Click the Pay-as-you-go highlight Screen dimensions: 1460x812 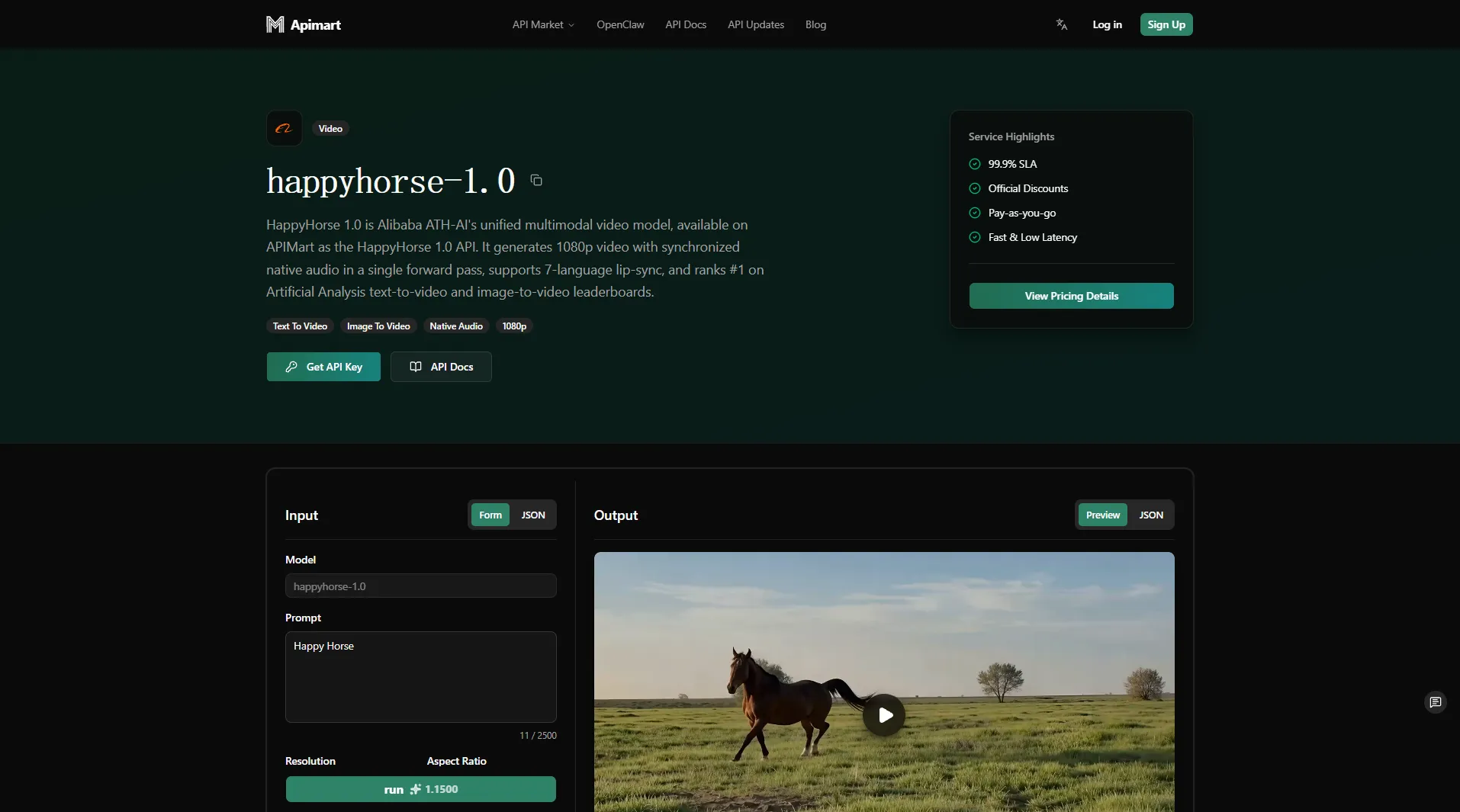tap(1012, 213)
